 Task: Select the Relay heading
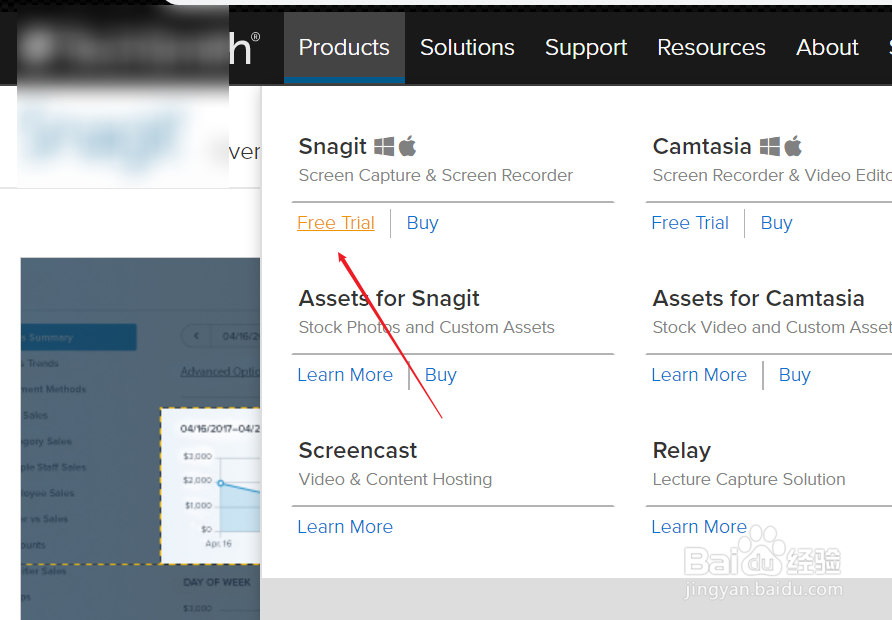[x=682, y=451]
